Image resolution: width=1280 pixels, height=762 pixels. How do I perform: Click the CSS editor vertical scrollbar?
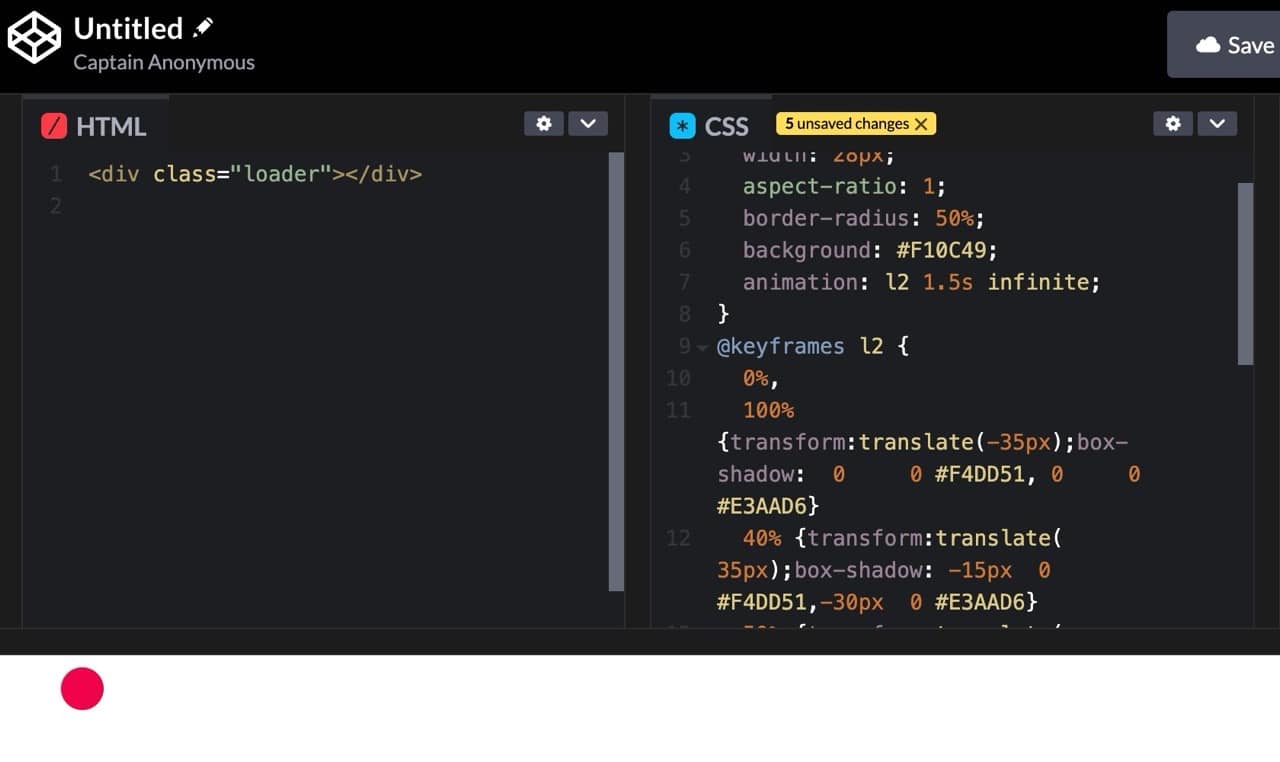(x=1245, y=273)
